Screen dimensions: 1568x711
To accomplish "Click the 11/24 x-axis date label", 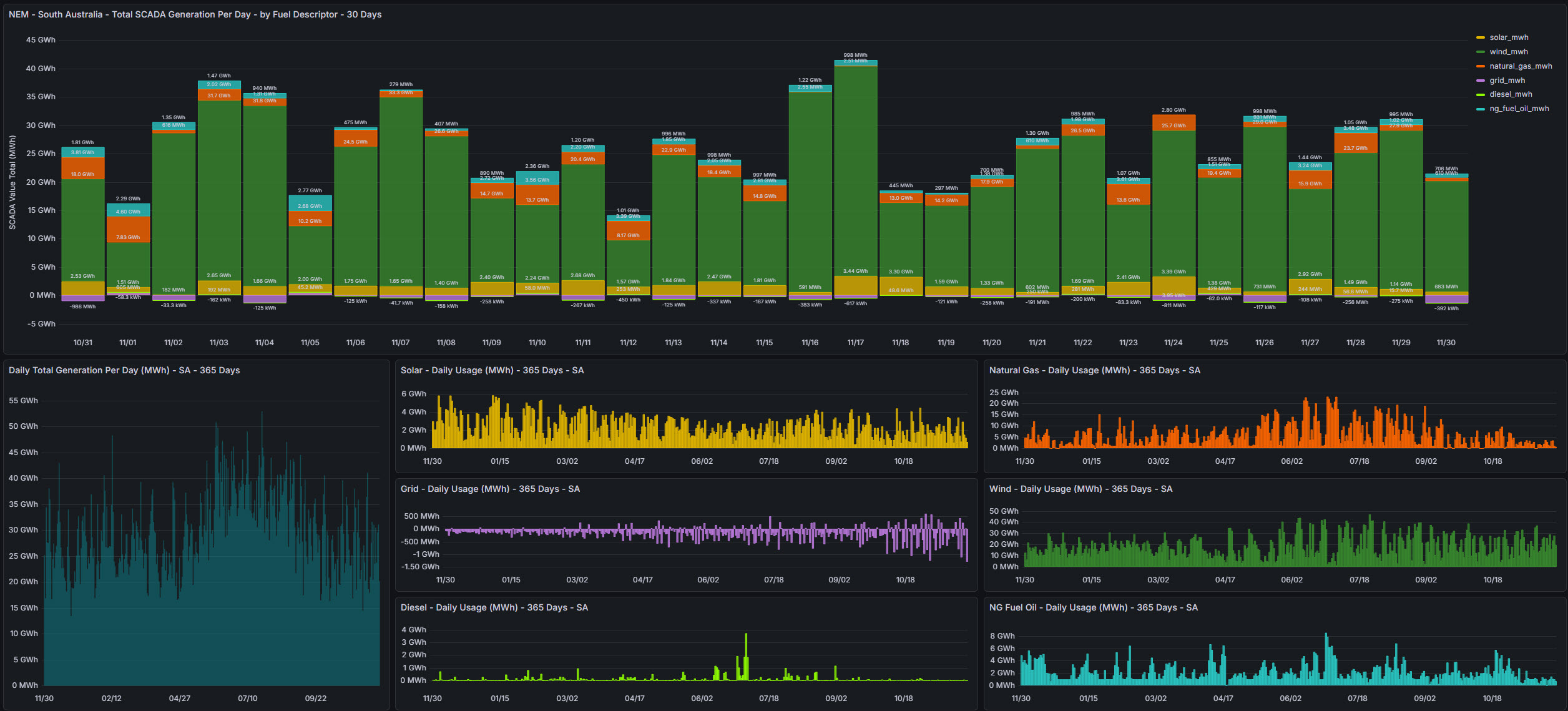I will (x=1173, y=343).
